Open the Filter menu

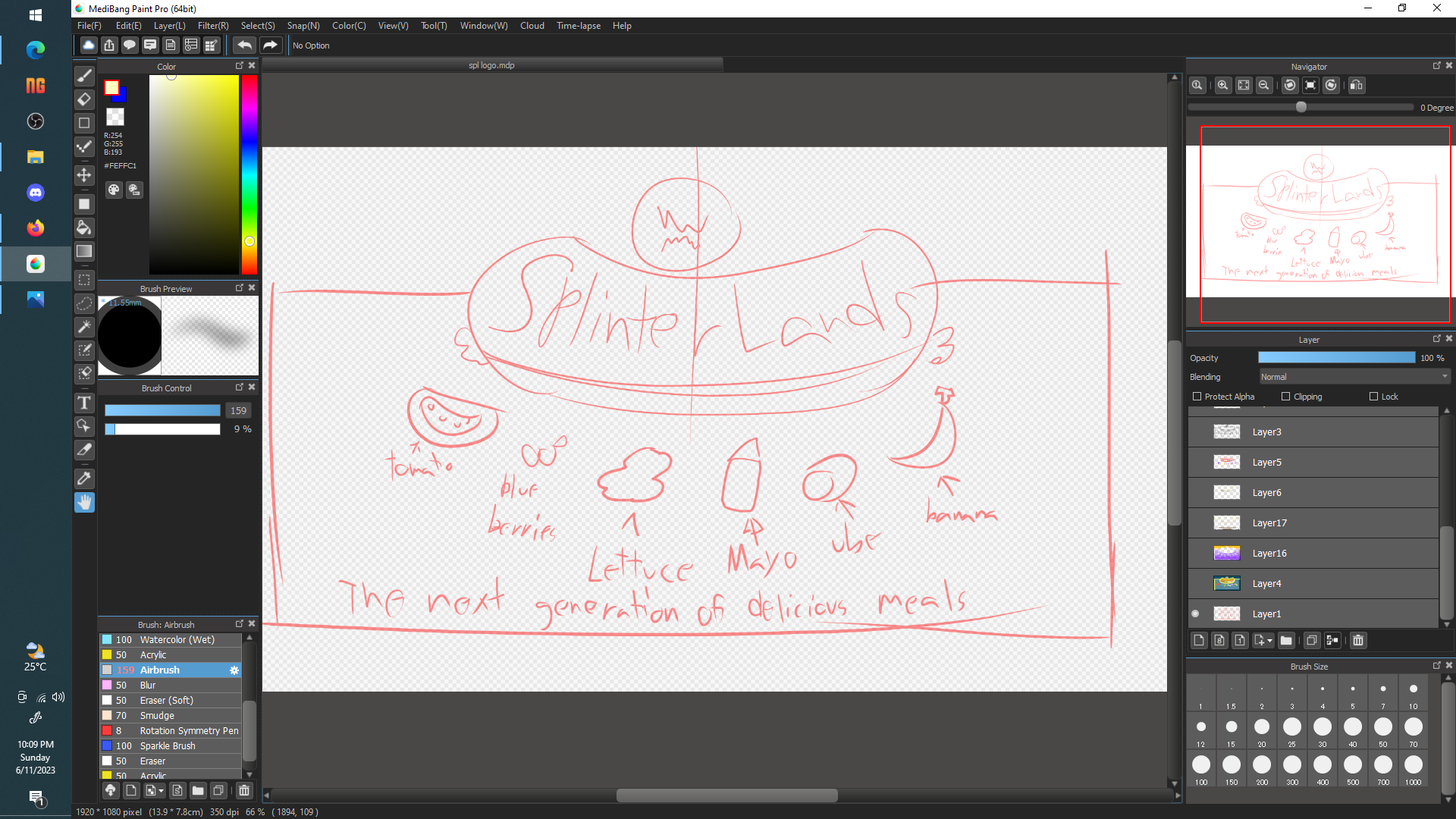click(x=213, y=26)
